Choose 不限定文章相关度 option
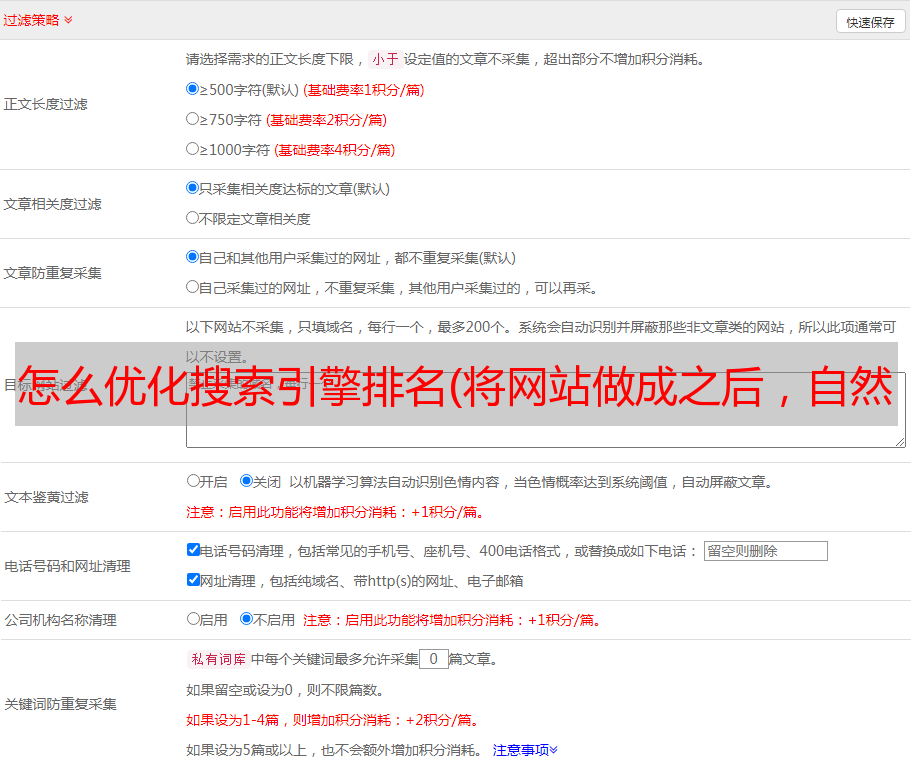The image size is (912, 768). 193,218
